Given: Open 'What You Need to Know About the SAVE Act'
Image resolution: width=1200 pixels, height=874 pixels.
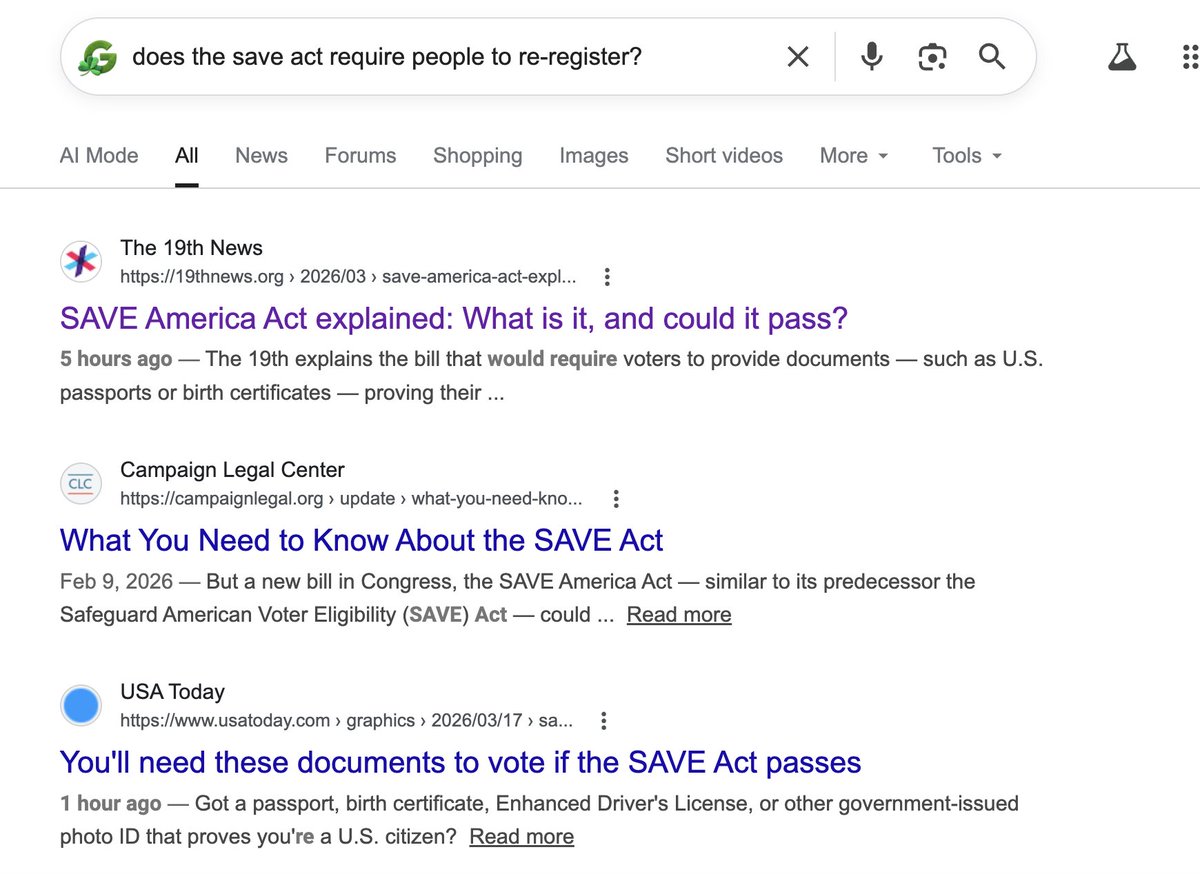Looking at the screenshot, I should (x=362, y=541).
